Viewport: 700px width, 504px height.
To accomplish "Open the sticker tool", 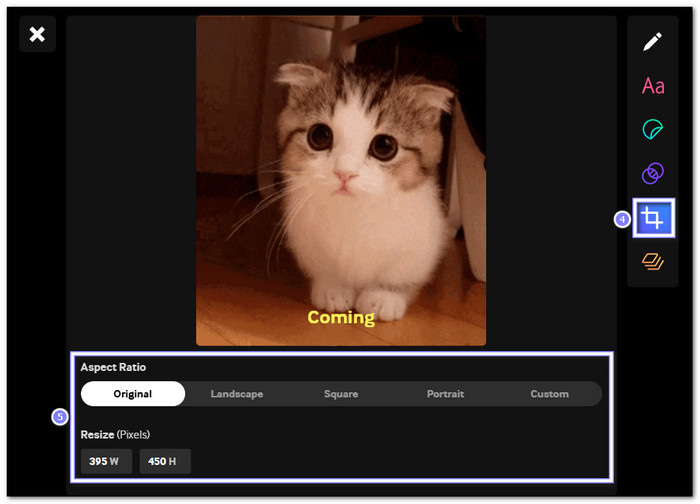I will pos(653,129).
